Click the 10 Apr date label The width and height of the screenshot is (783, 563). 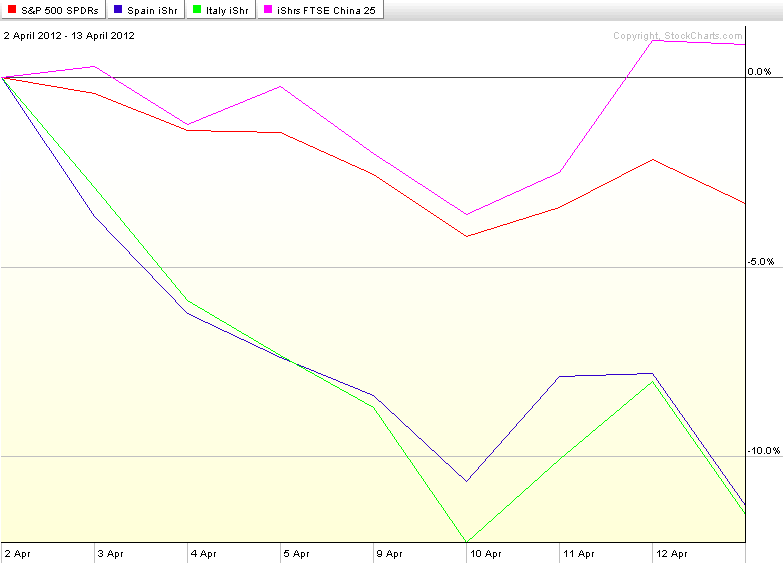click(x=486, y=554)
